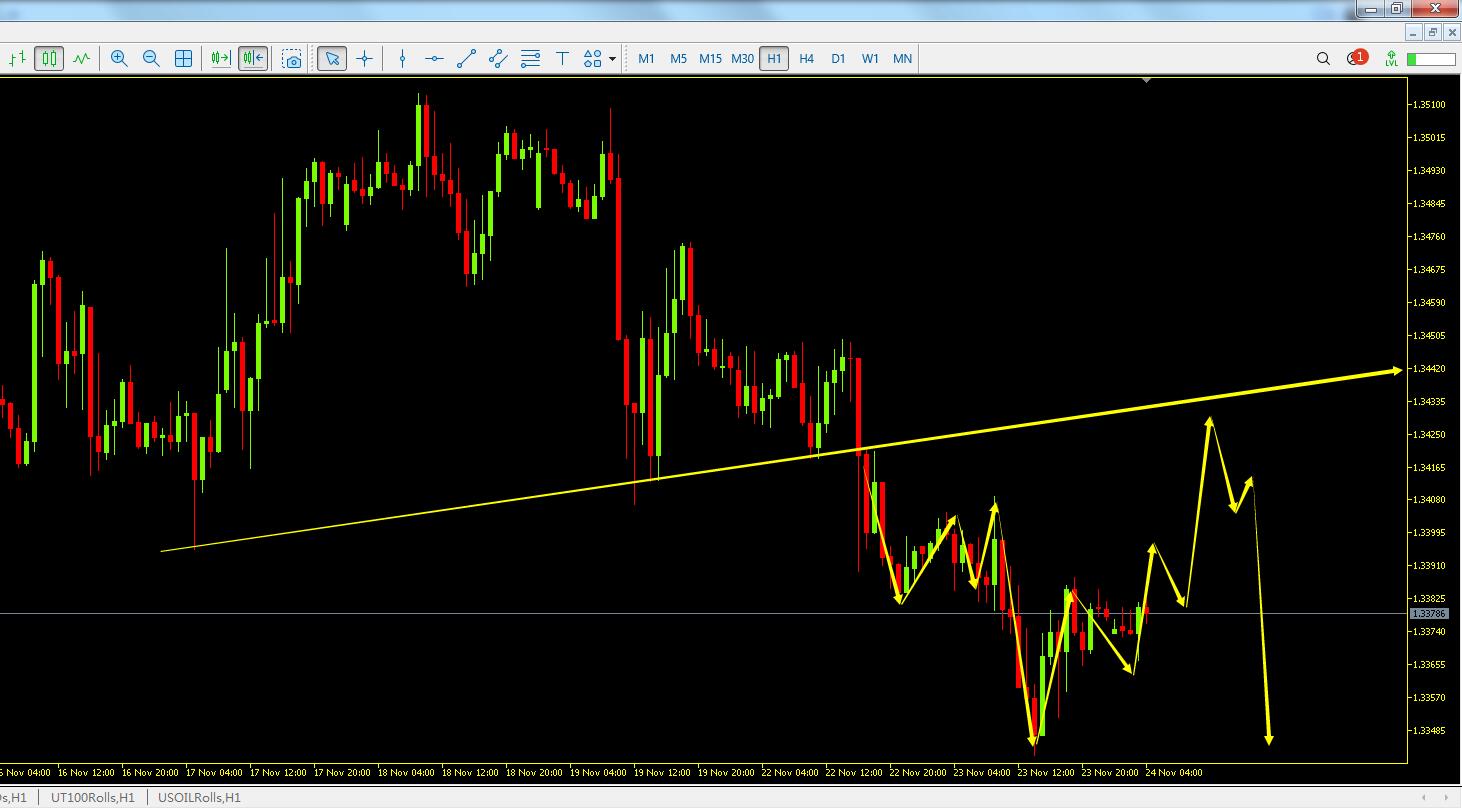Open the USOILRolls,H1 chart tab
This screenshot has height=809, width=1462.
tap(199, 798)
